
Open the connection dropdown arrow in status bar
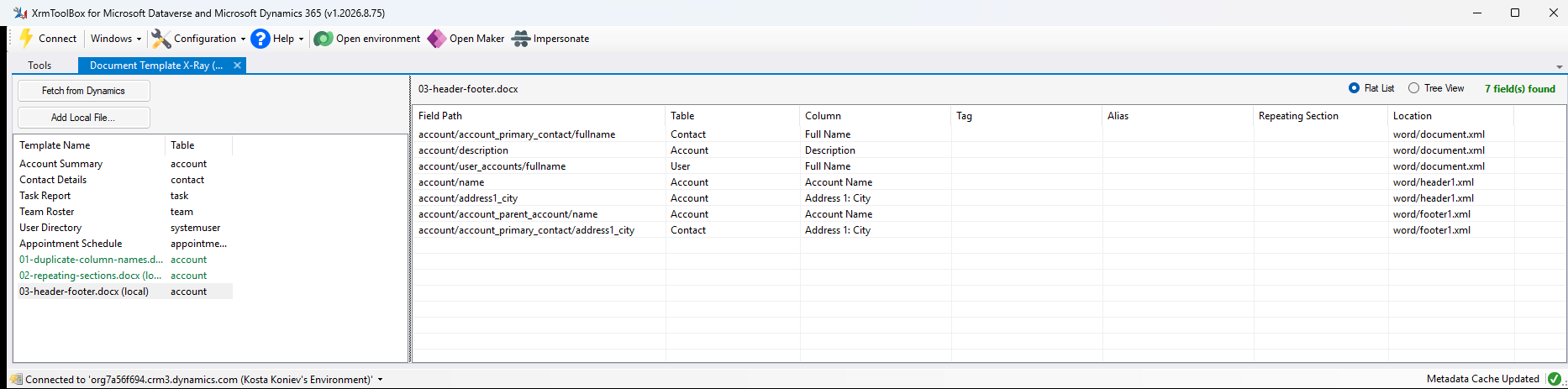tap(381, 380)
